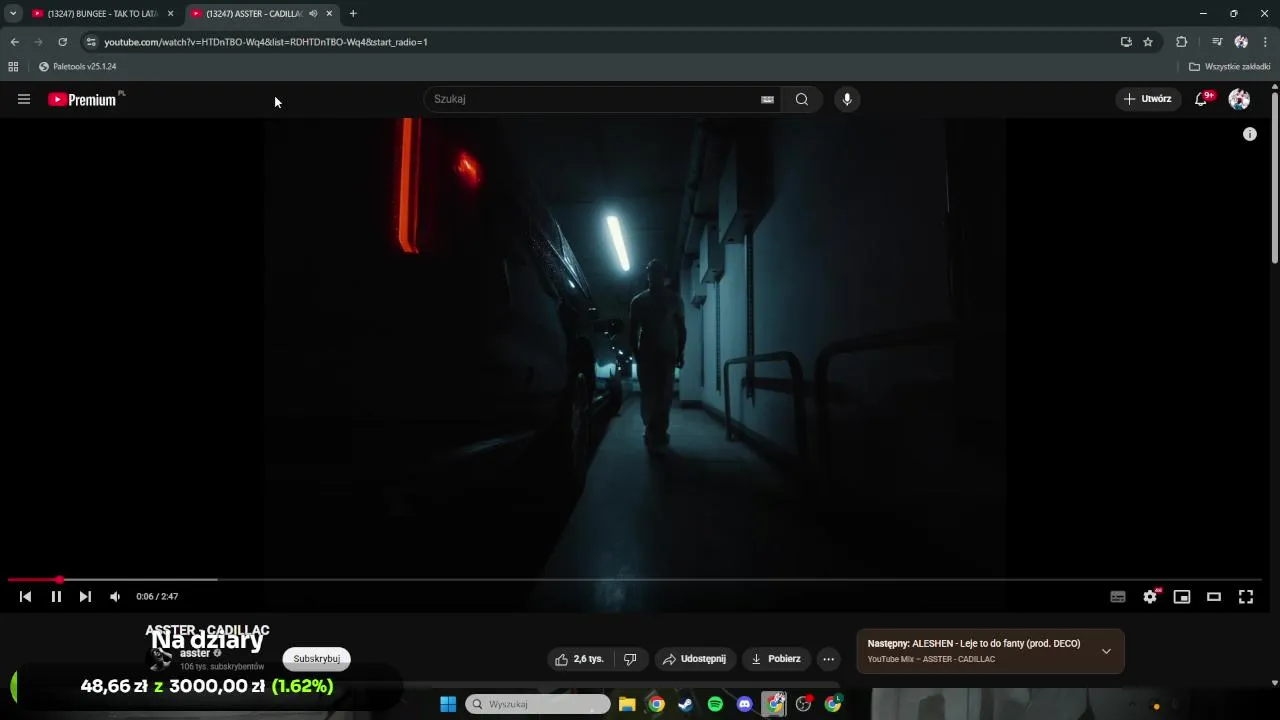
Task: Open media controls music icon
Action: [1217, 42]
